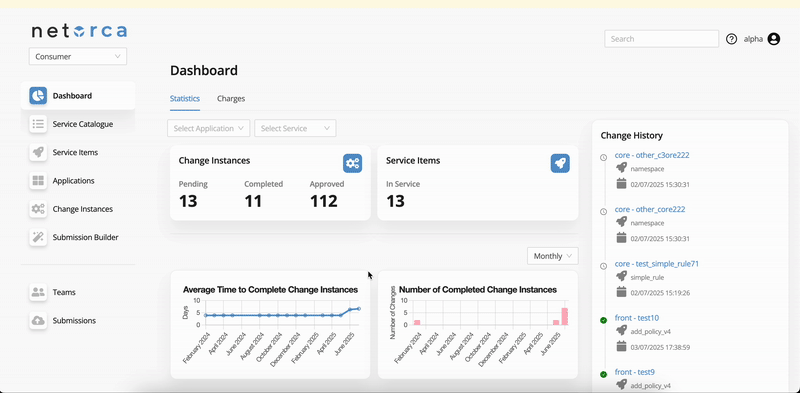Click the Service Catalogue list icon
Image resolution: width=800 pixels, height=393 pixels.
click(x=38, y=124)
